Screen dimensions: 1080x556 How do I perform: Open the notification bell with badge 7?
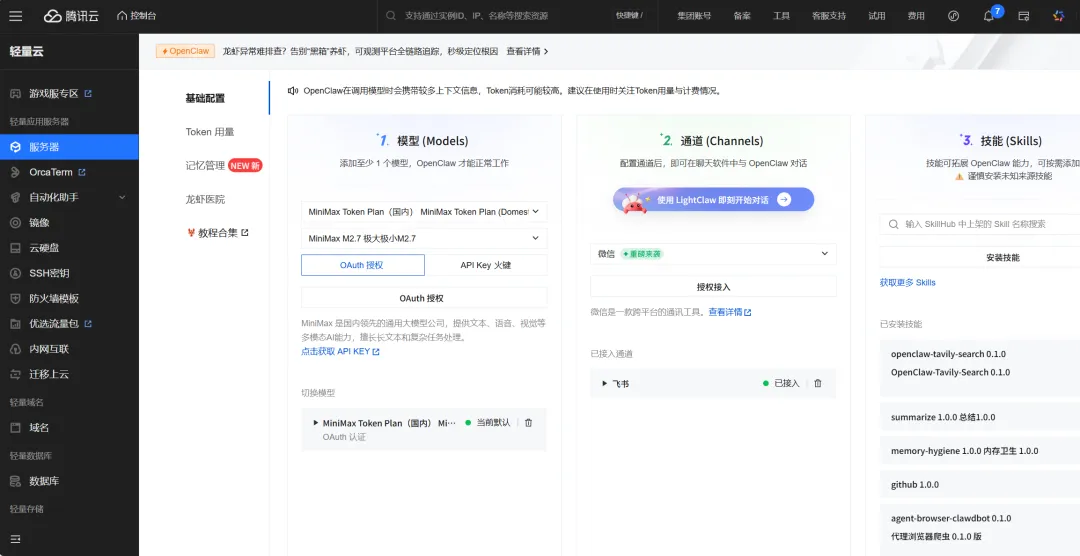click(x=988, y=16)
